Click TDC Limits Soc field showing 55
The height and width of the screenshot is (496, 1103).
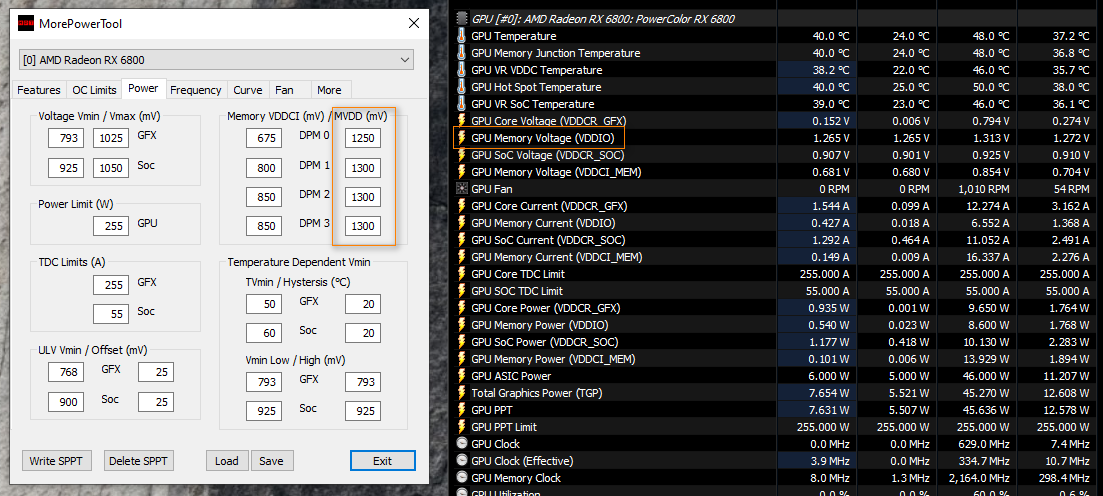coord(111,314)
